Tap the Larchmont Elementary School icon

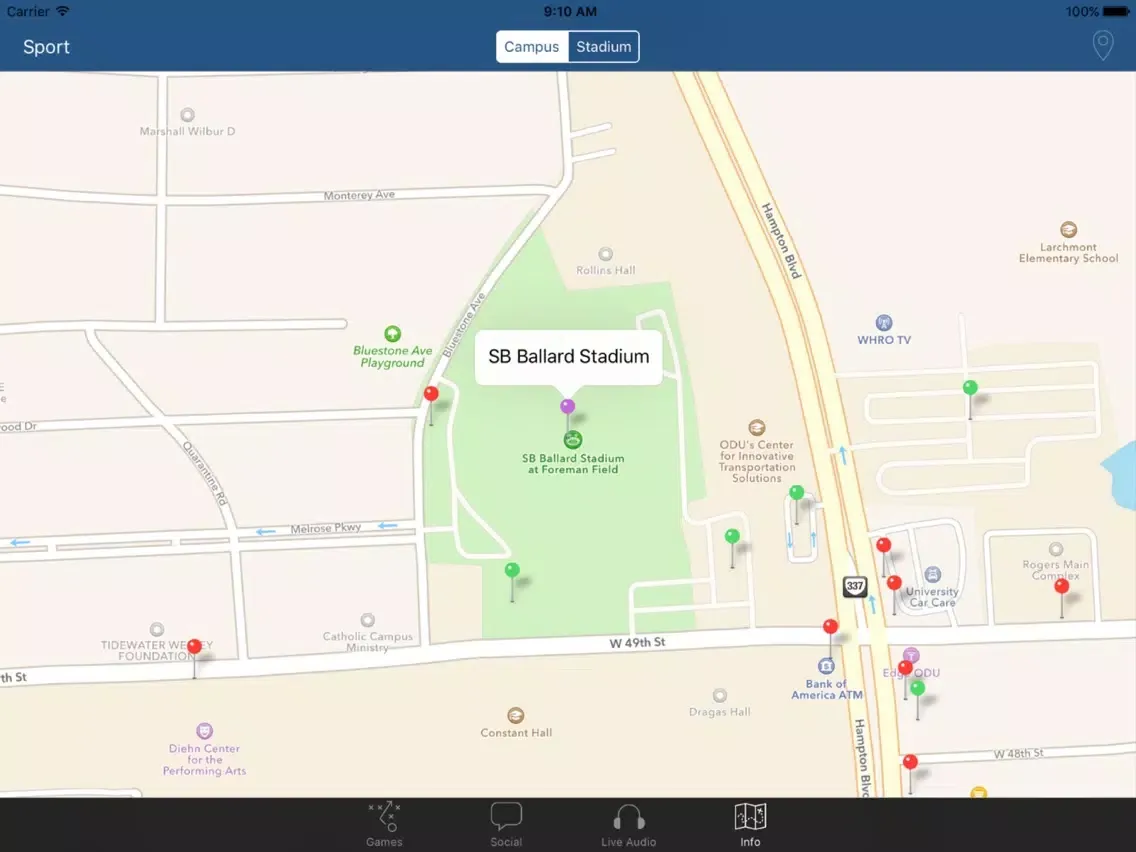pos(1069,230)
